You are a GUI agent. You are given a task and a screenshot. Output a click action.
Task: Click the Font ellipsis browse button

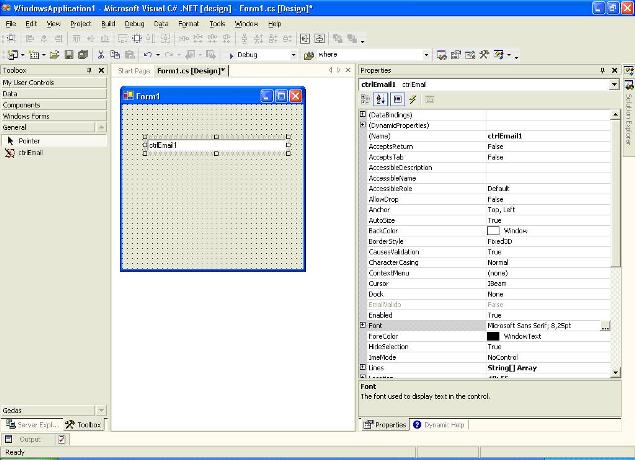pyautogui.click(x=605, y=326)
